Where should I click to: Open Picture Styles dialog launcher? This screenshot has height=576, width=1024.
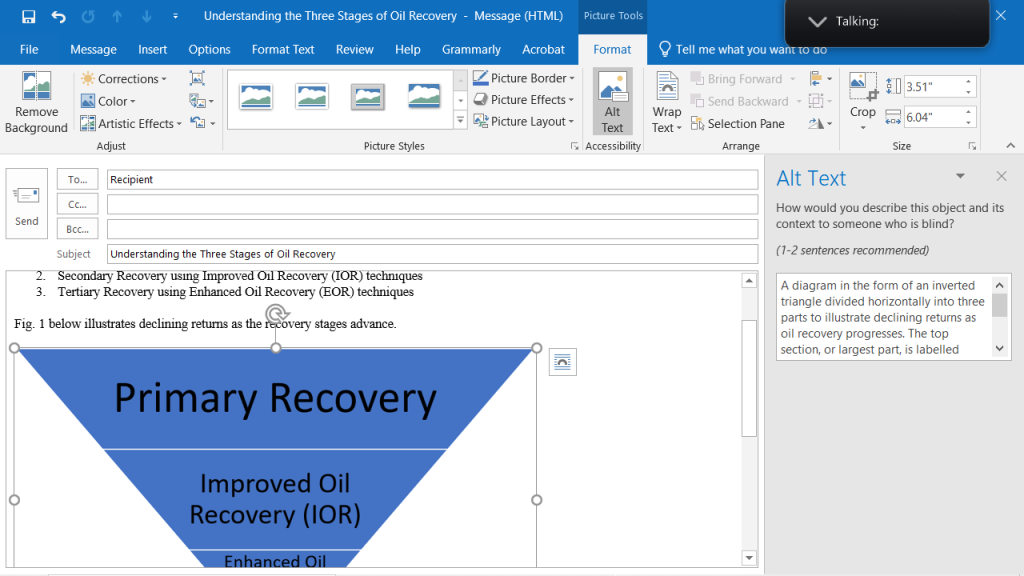pos(574,146)
